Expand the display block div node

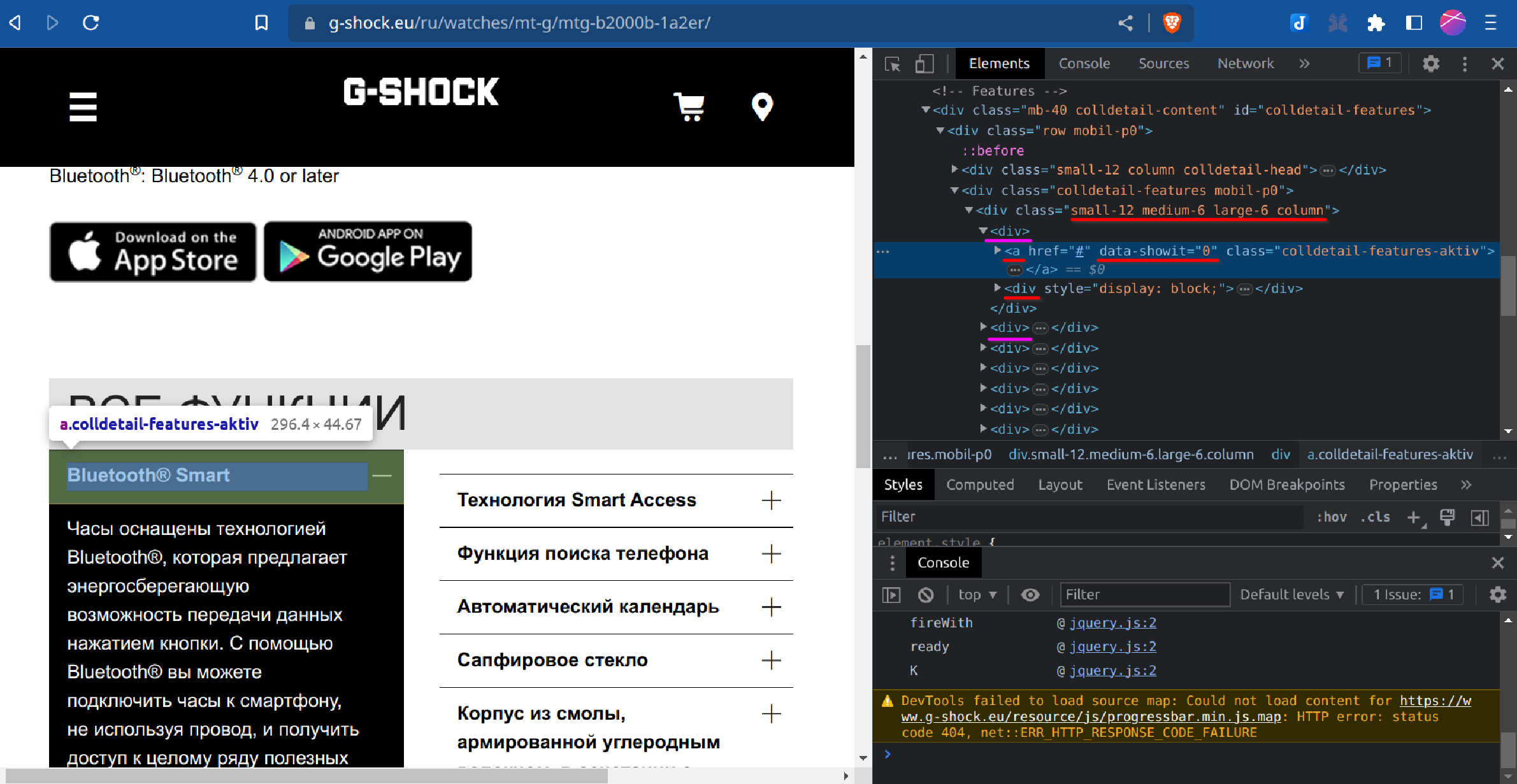click(x=997, y=289)
